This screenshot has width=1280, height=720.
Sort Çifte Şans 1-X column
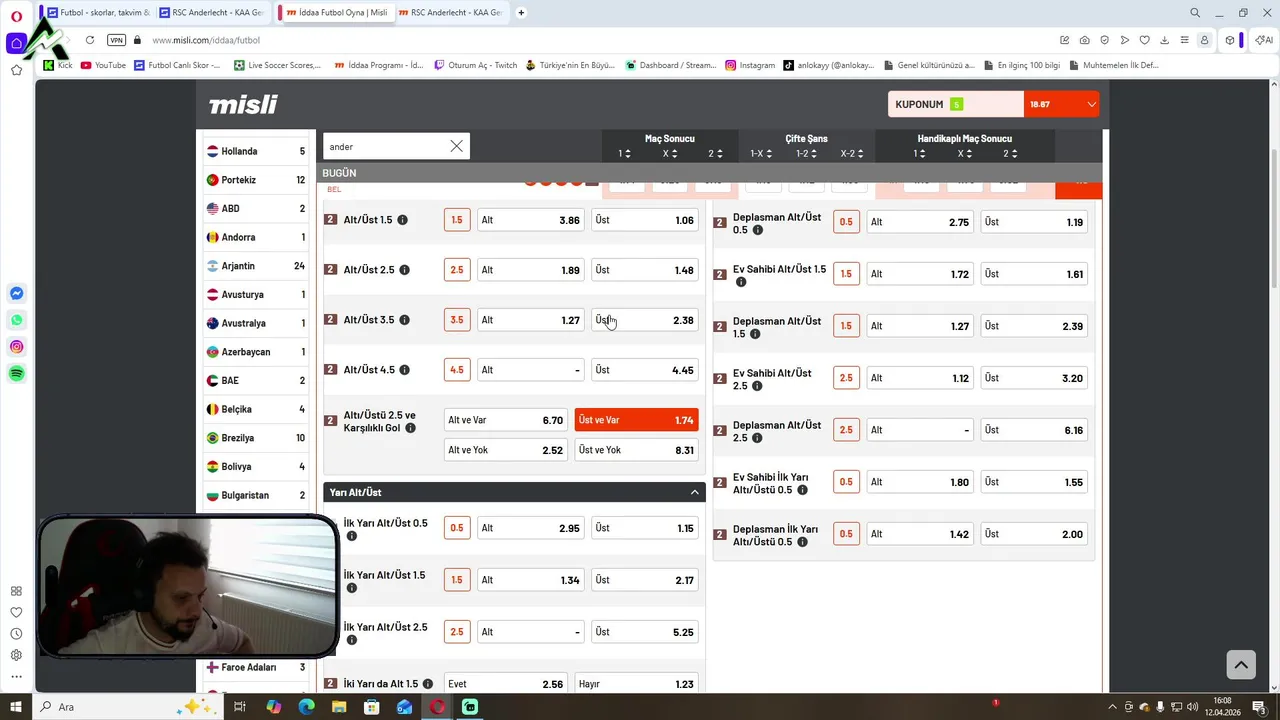click(761, 154)
